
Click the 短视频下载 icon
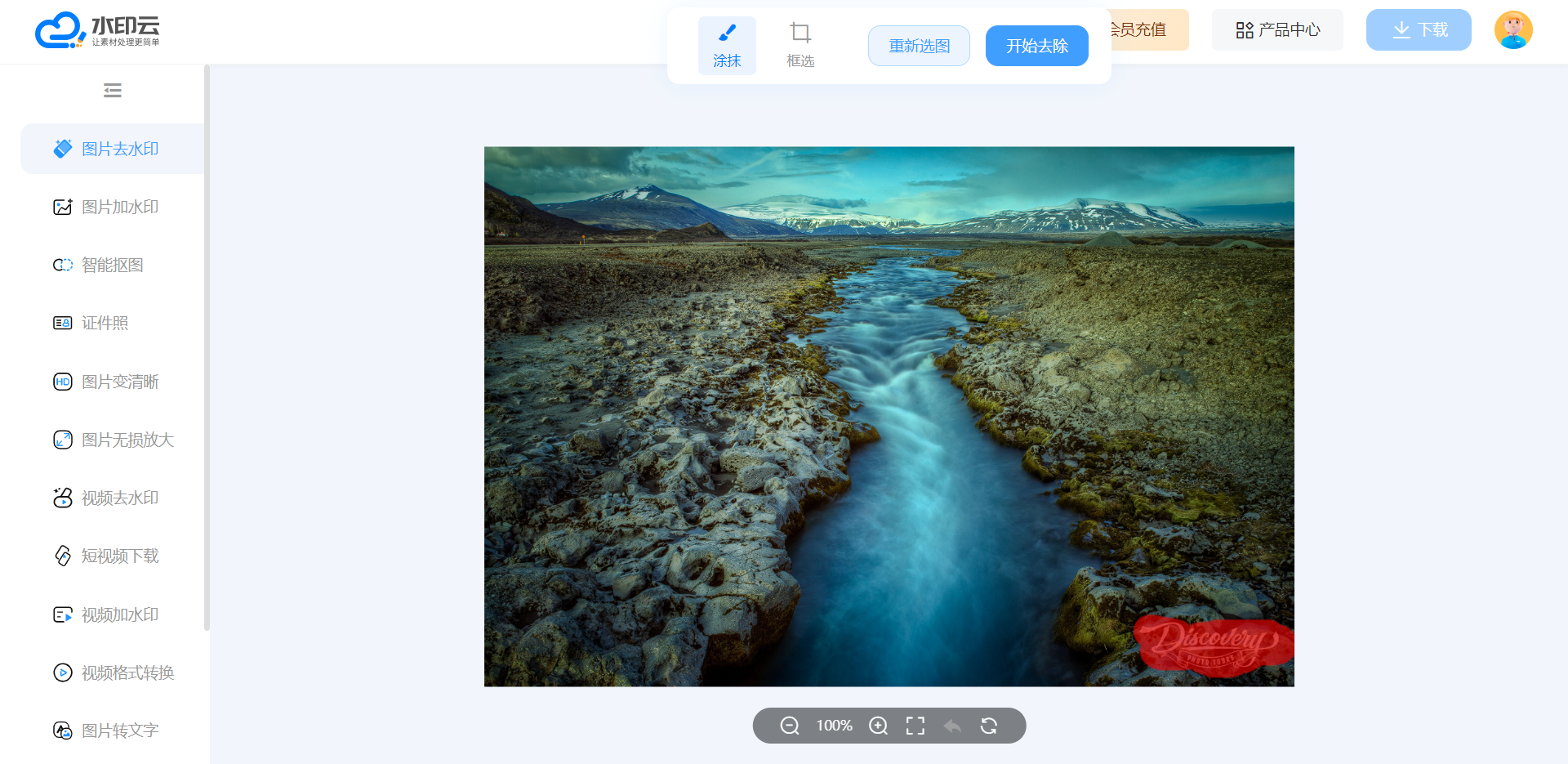click(x=63, y=556)
